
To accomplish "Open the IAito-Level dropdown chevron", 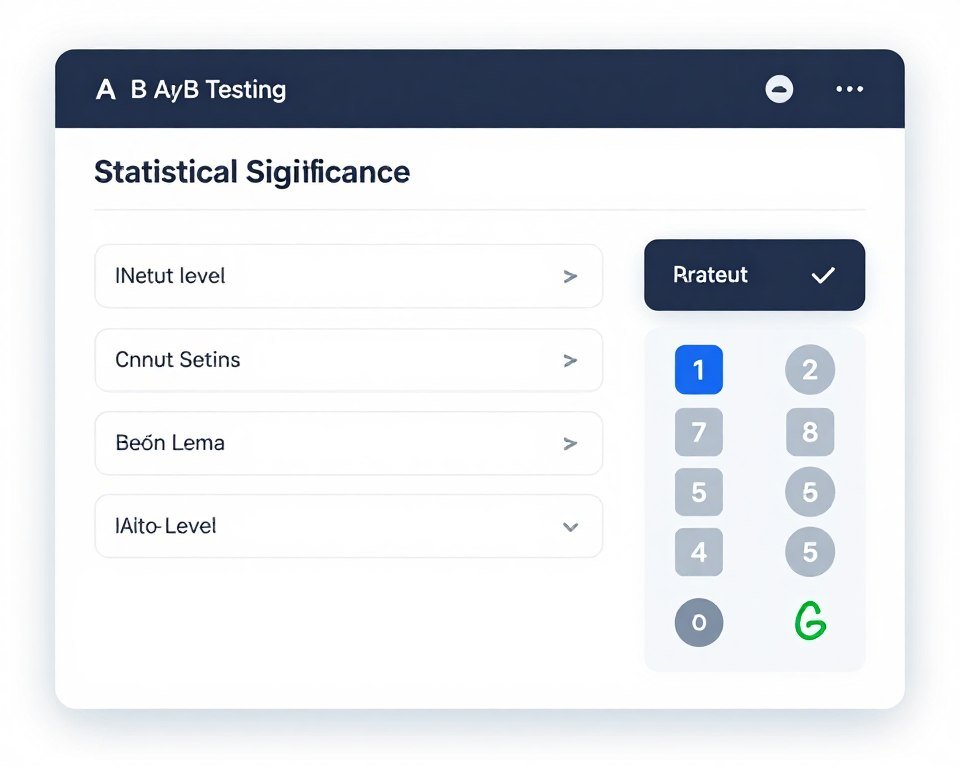I will (x=570, y=526).
